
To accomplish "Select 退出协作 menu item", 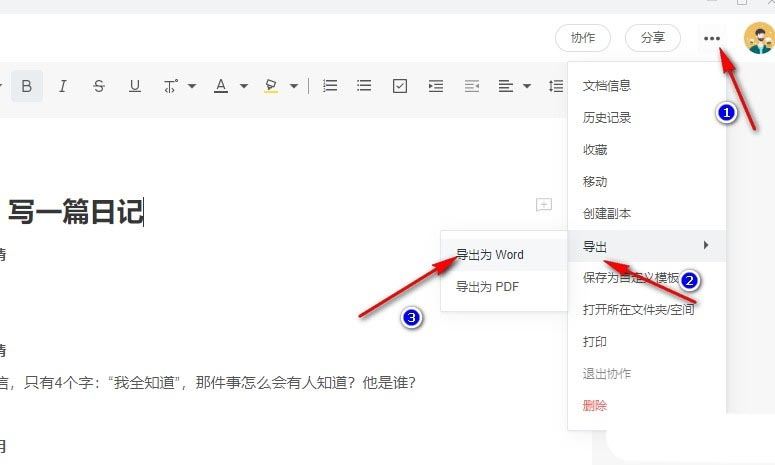I will (x=647, y=374).
